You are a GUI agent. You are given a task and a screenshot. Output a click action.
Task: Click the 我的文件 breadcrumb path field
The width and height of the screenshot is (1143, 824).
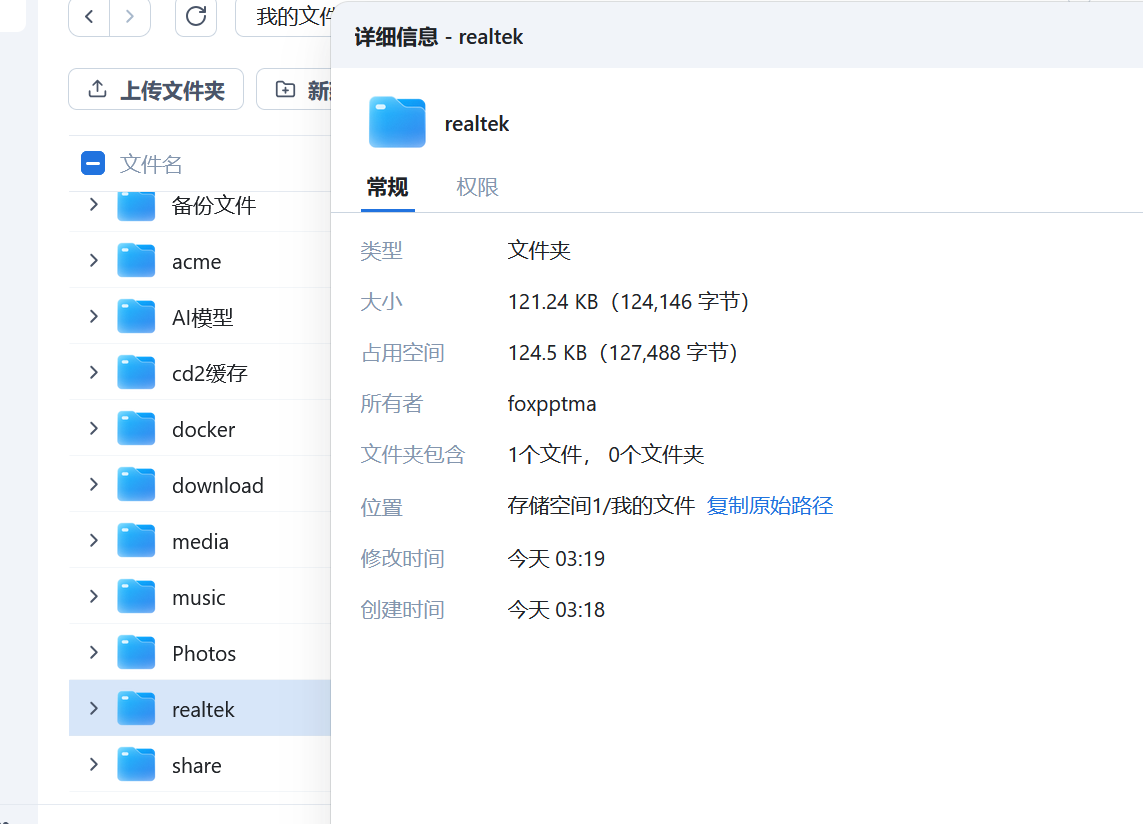coord(284,17)
